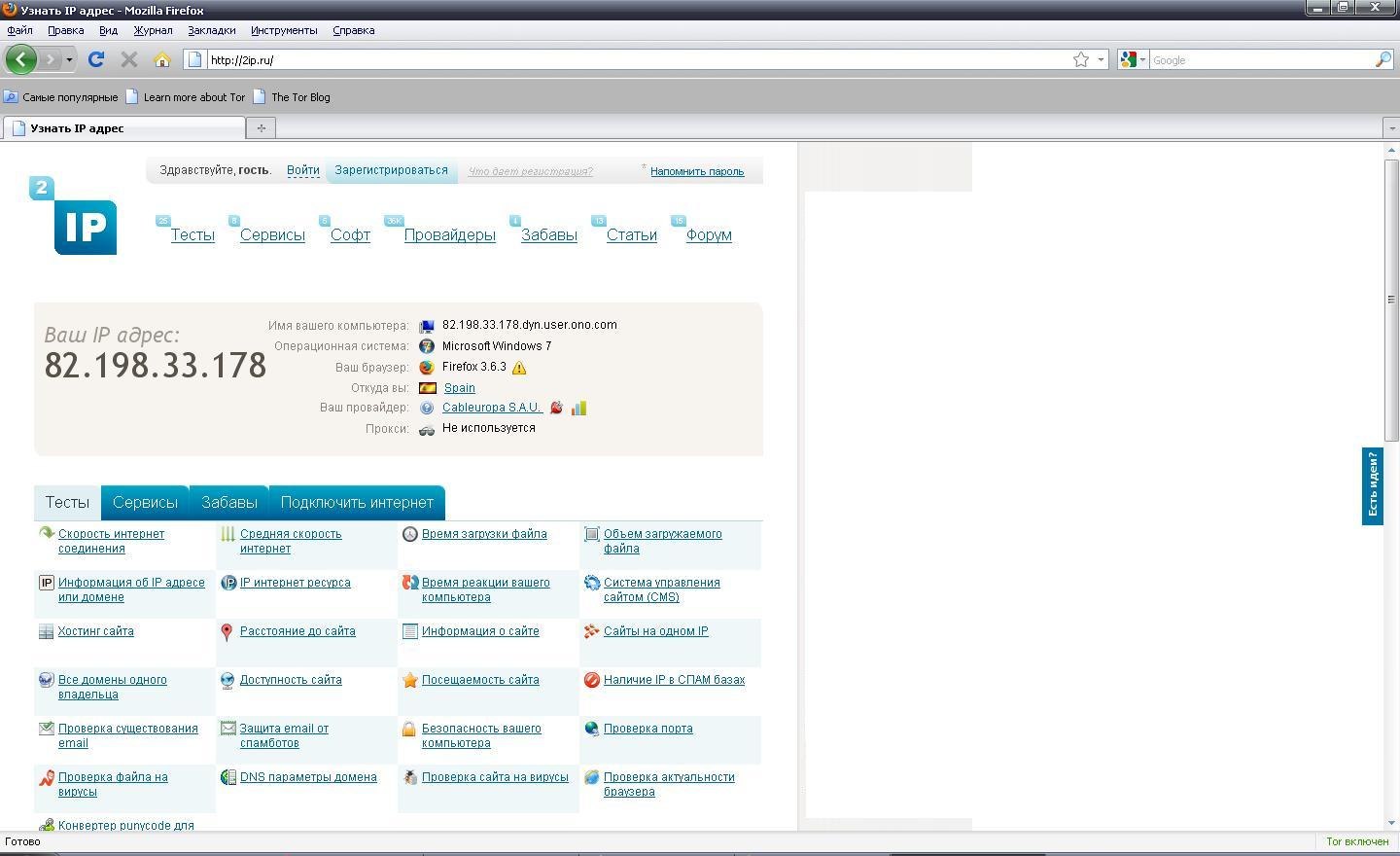Click the provider rating bar chart icon
Image resolution: width=1400 pixels, height=856 pixels.
click(578, 408)
